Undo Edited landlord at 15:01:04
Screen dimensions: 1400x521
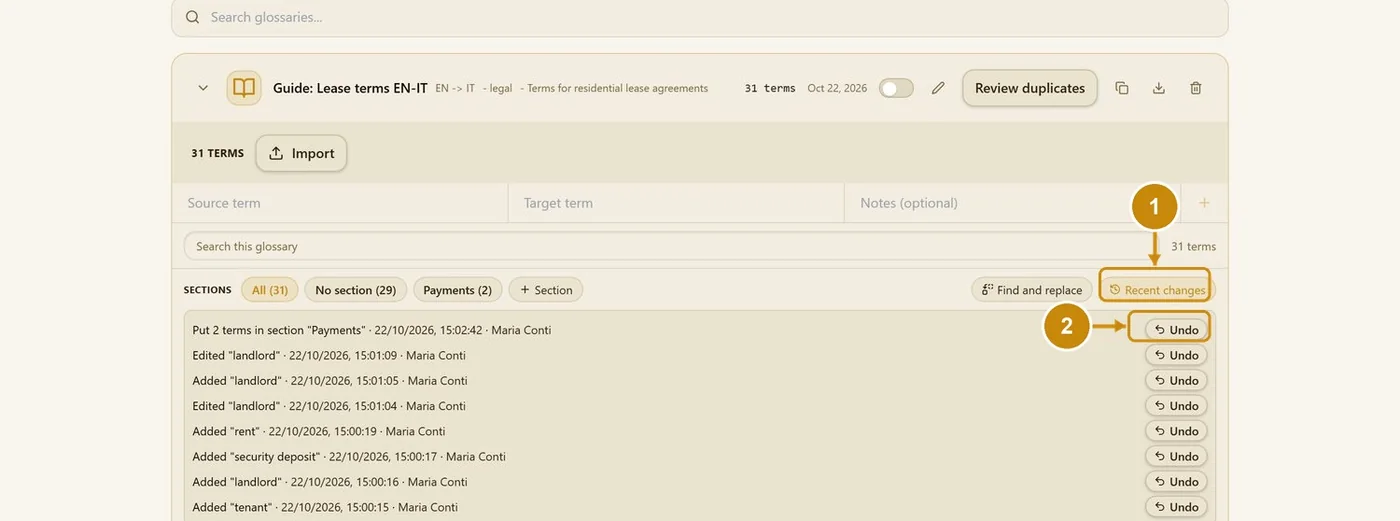click(1176, 405)
